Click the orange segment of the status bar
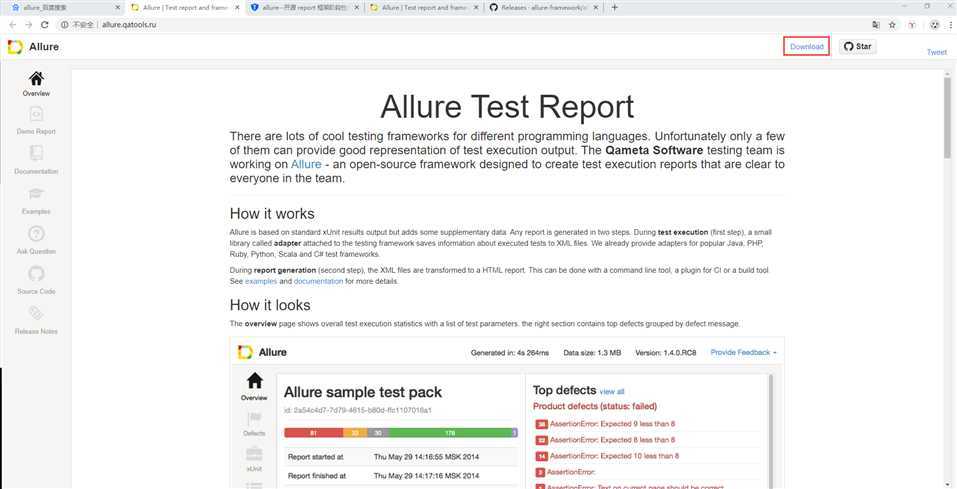The height and width of the screenshot is (489, 957). tap(355, 433)
